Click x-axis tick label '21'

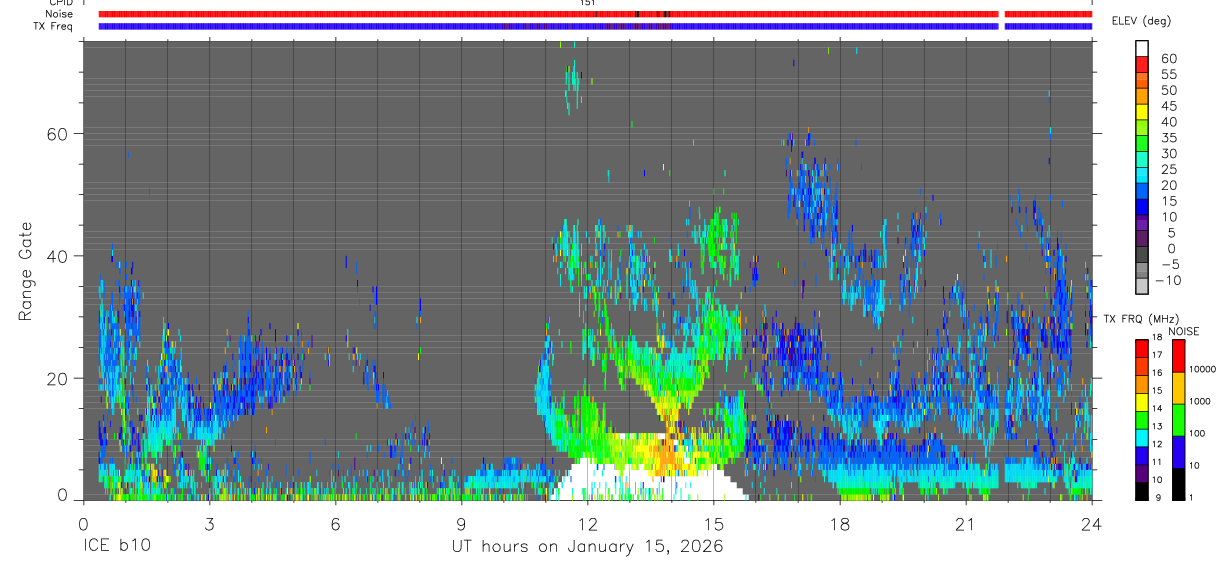tap(965, 524)
